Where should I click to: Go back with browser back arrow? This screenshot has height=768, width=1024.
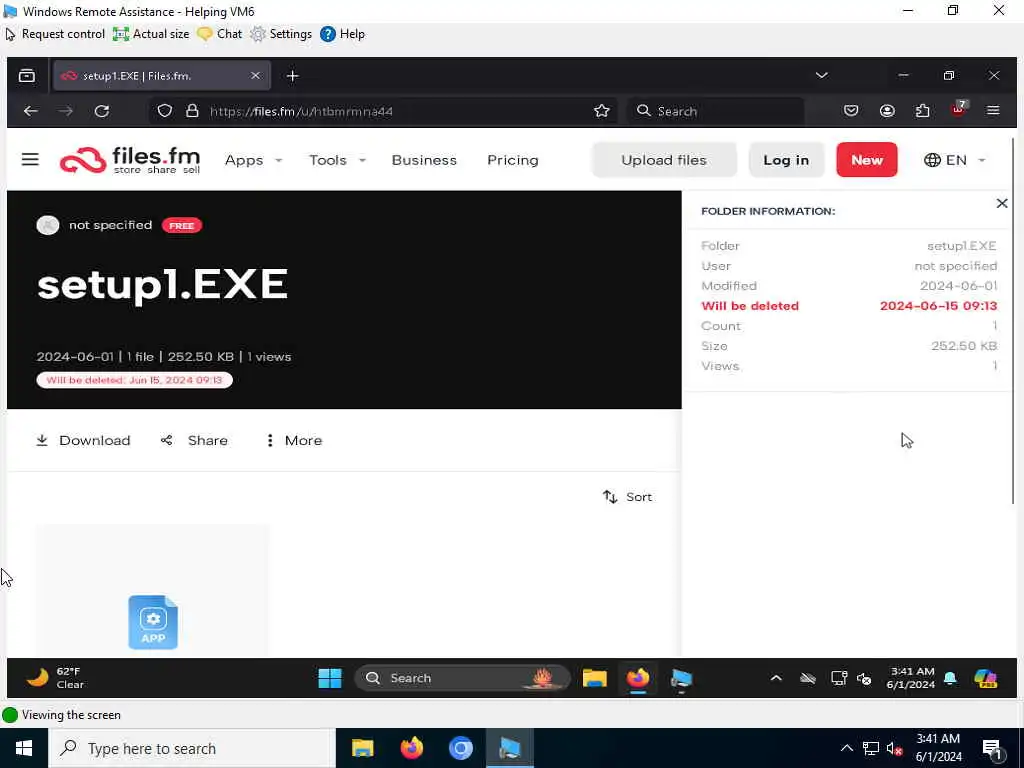(x=31, y=111)
